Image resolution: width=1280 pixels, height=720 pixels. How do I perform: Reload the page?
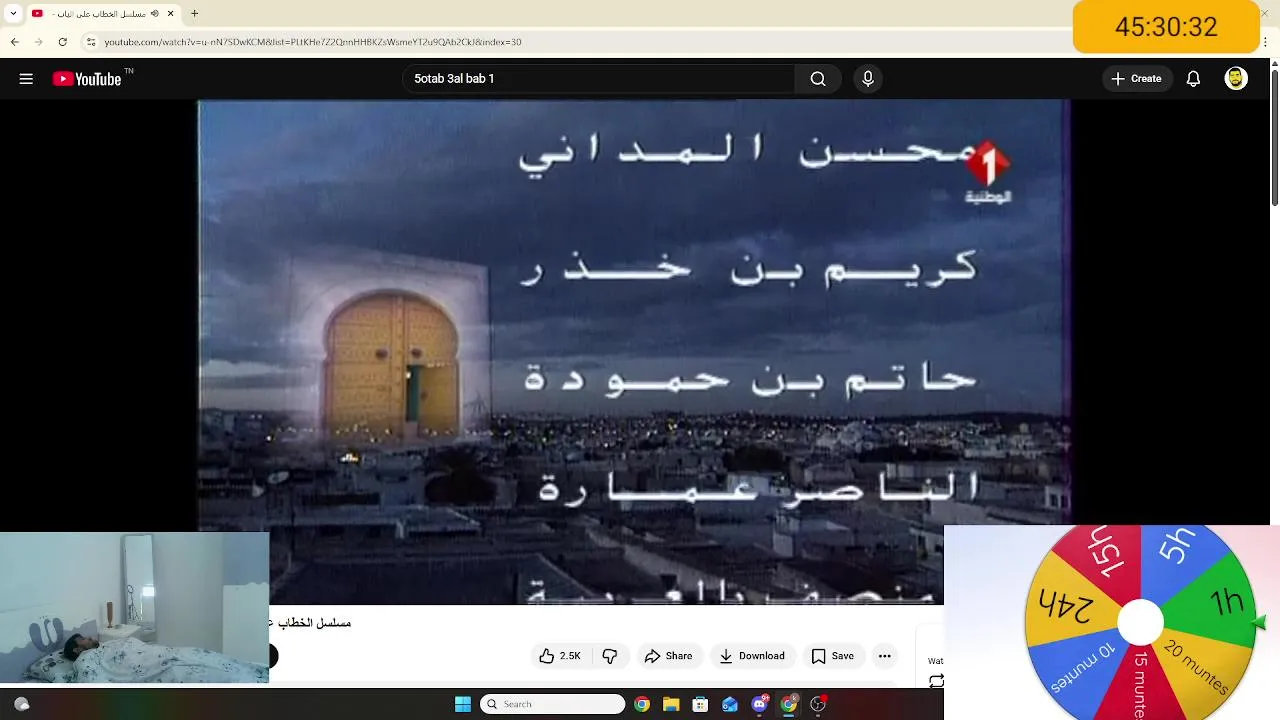point(62,42)
